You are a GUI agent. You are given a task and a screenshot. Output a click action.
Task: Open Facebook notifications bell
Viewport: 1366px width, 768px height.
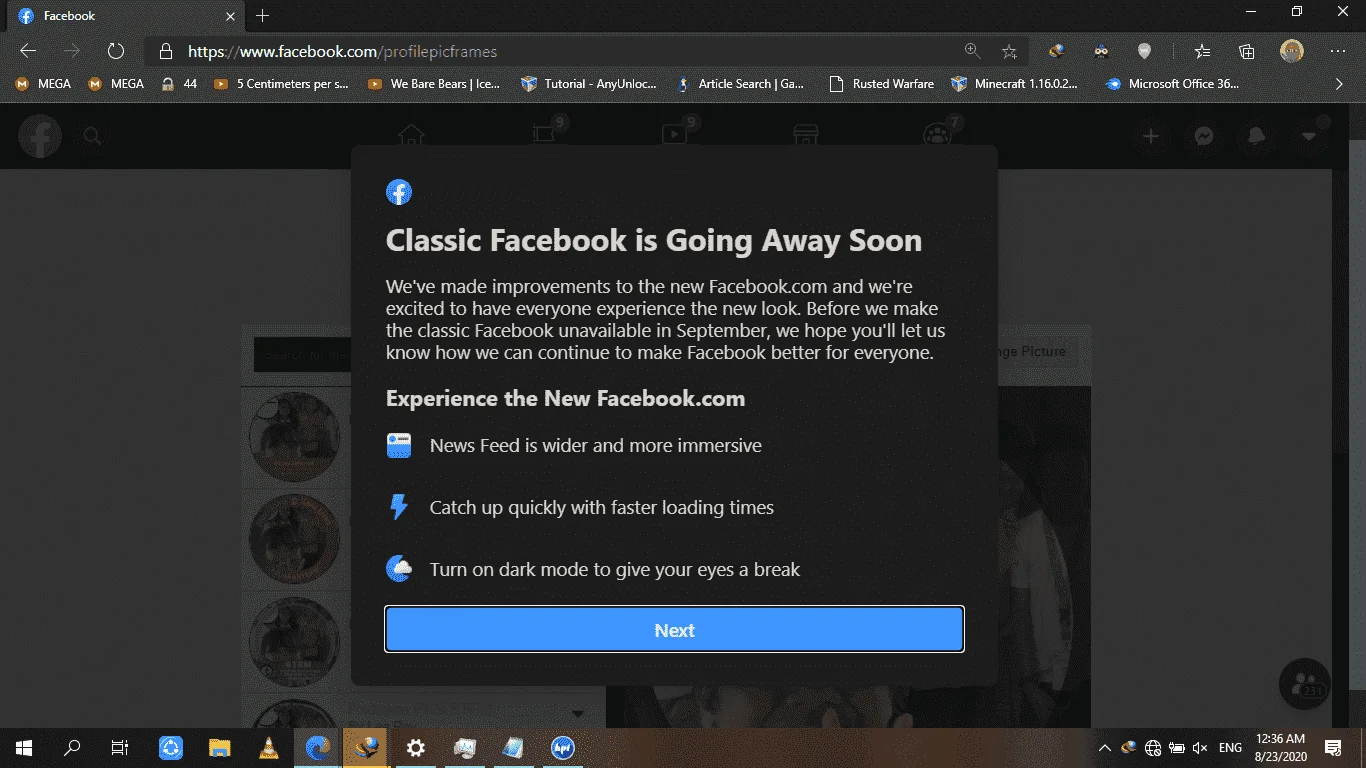(1257, 136)
